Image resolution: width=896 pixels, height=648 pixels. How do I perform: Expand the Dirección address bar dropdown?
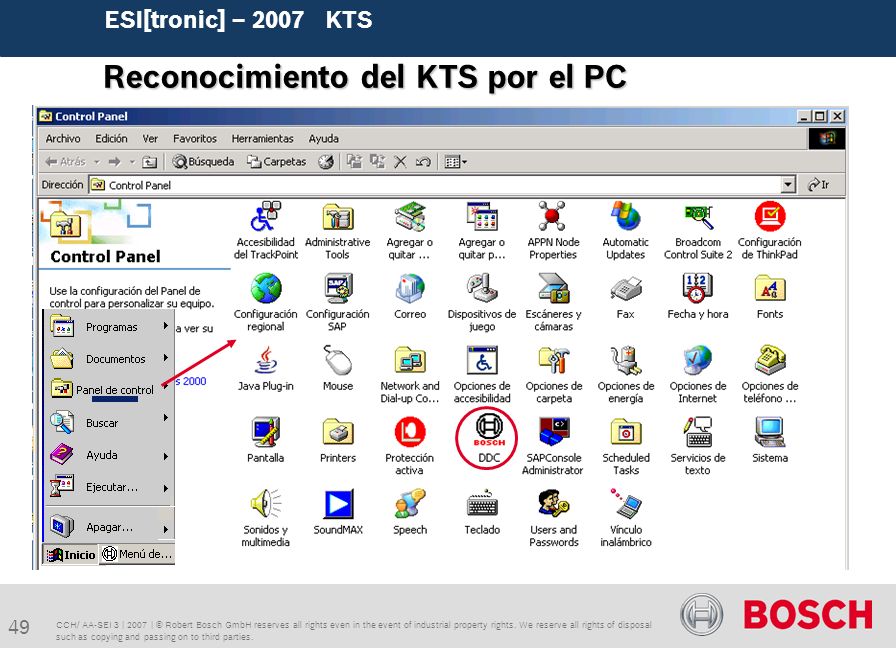coord(789,185)
